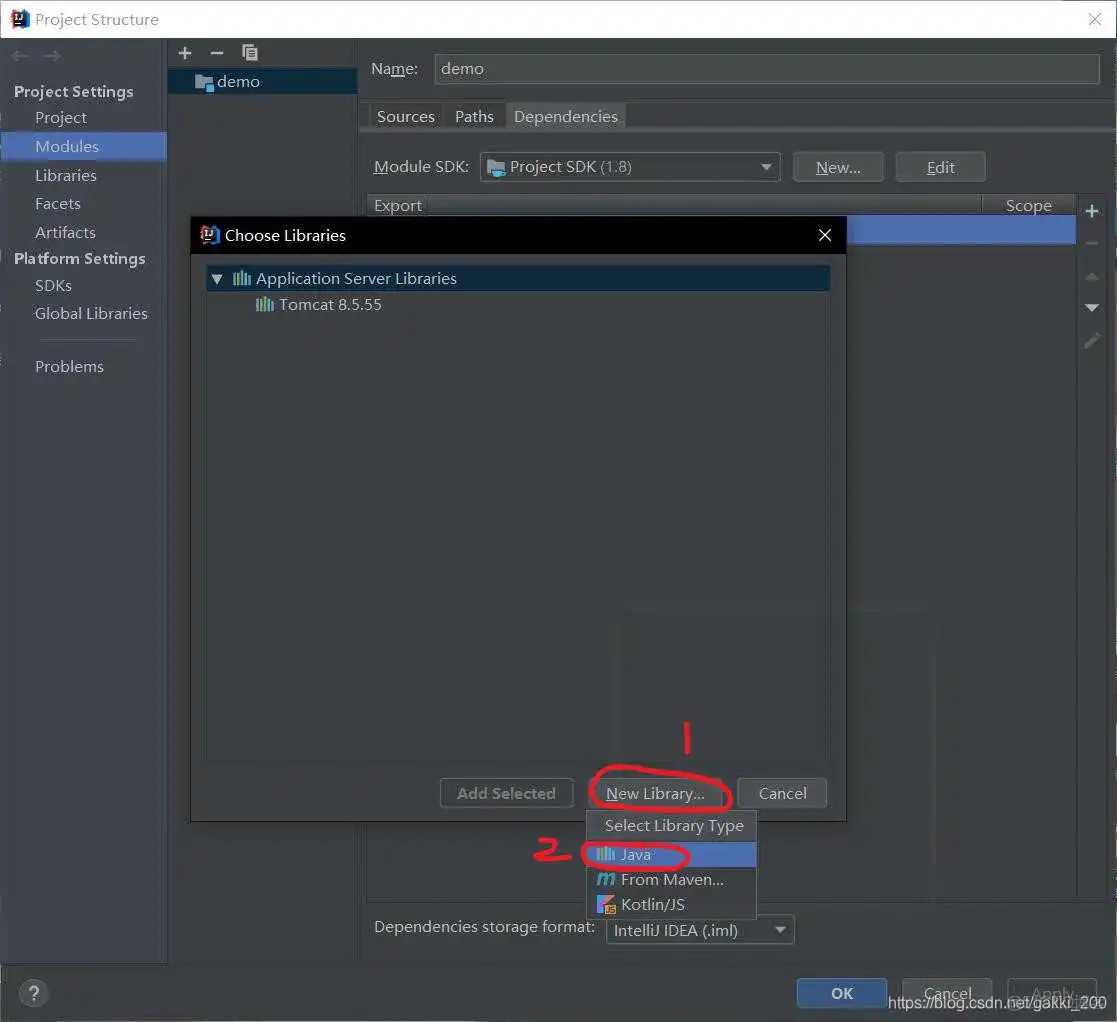This screenshot has width=1117, height=1022.
Task: Click the Add Selected button
Action: (506, 793)
